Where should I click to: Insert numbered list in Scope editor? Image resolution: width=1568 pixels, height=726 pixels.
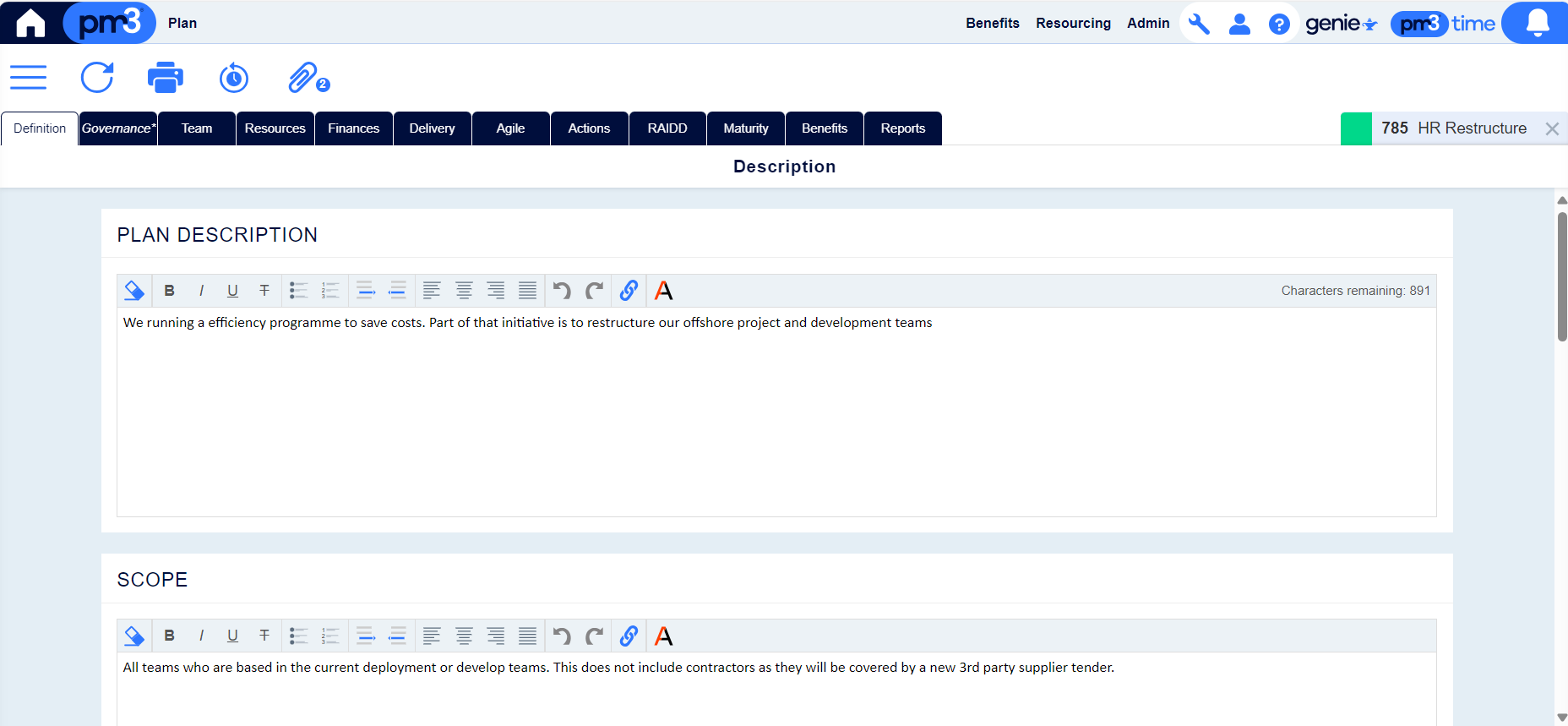tap(330, 636)
